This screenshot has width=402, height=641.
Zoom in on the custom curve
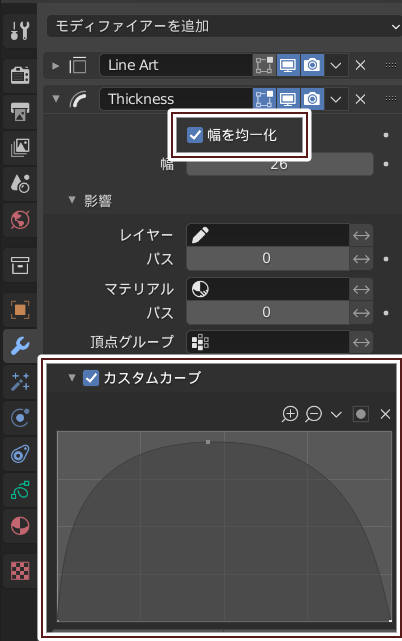coord(290,414)
